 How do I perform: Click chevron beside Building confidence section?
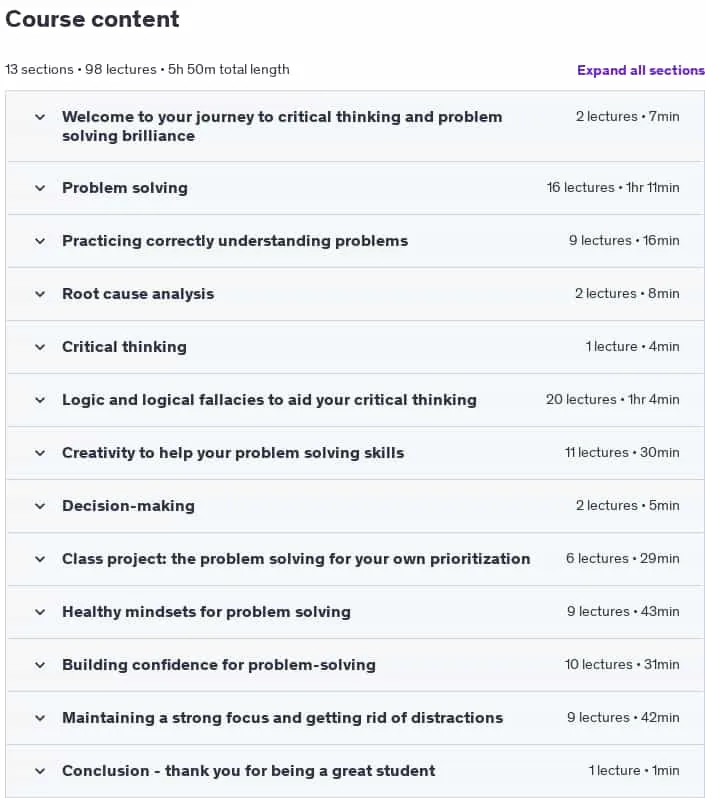coord(40,665)
